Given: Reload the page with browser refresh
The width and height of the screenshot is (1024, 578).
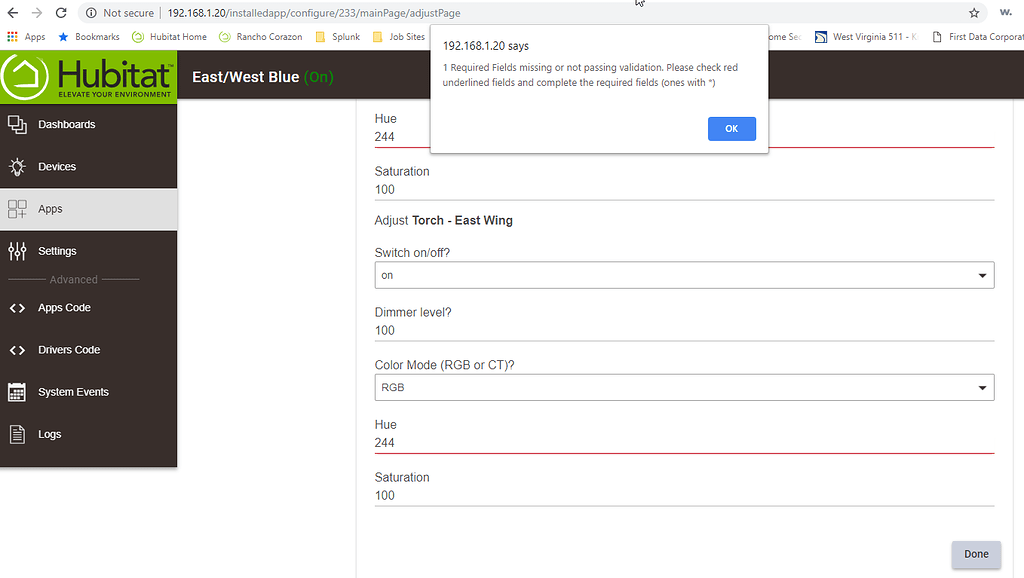Looking at the screenshot, I should pyautogui.click(x=61, y=13).
